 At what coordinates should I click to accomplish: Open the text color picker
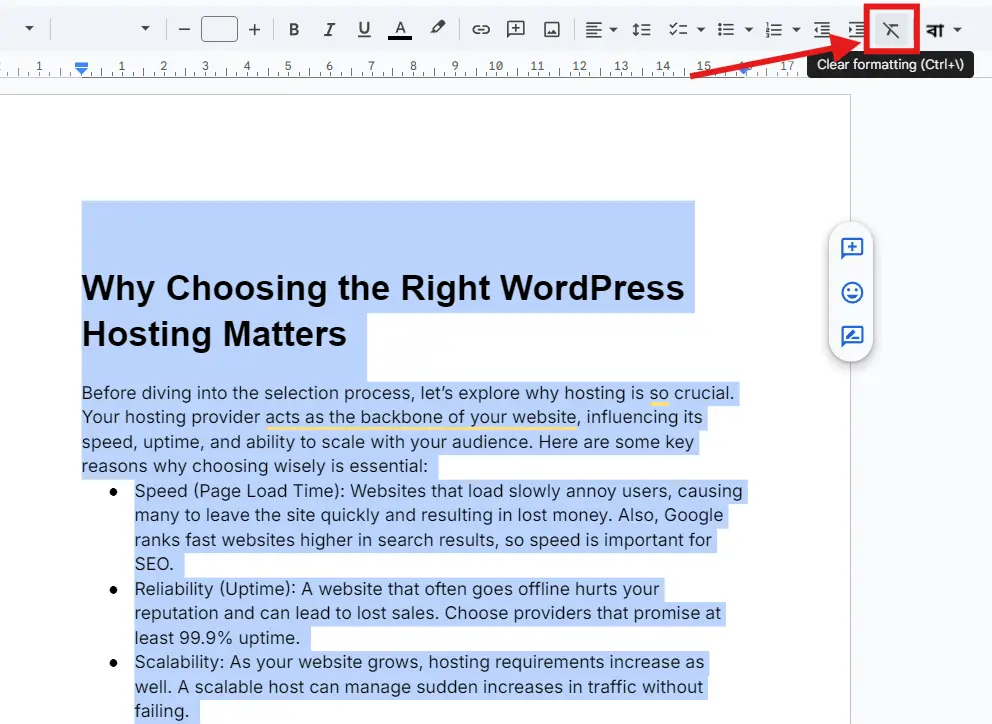pyautogui.click(x=399, y=29)
